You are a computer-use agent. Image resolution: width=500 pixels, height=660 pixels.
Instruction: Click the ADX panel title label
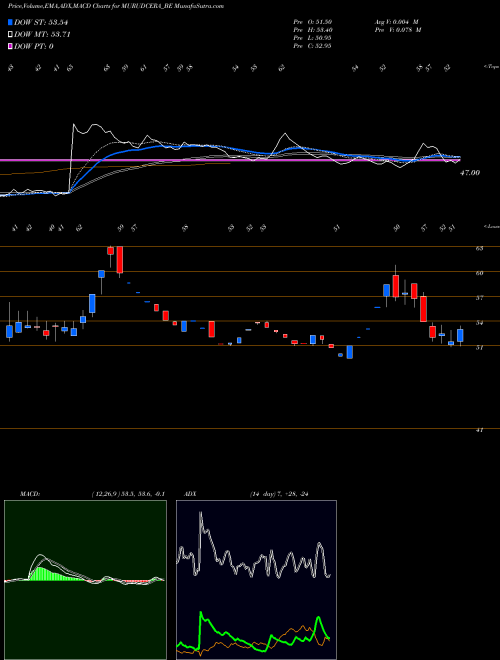click(190, 494)
